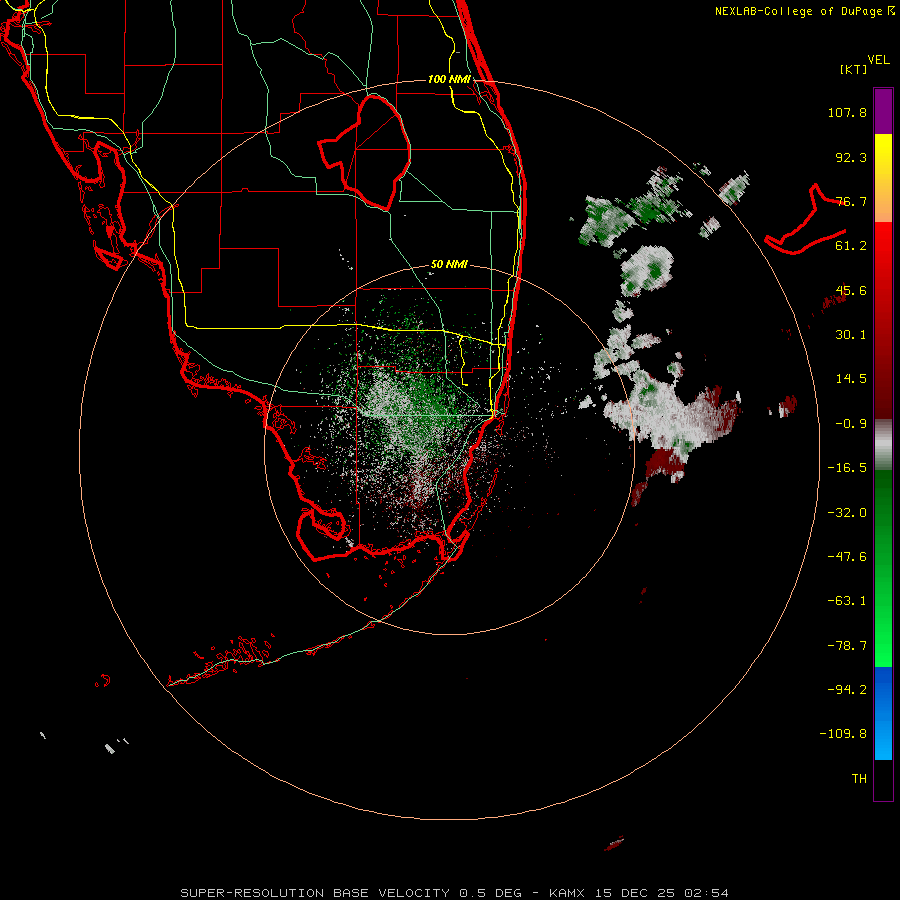
Task: Pick the gray near-zero segment of color bar
Action: pyautogui.click(x=883, y=444)
